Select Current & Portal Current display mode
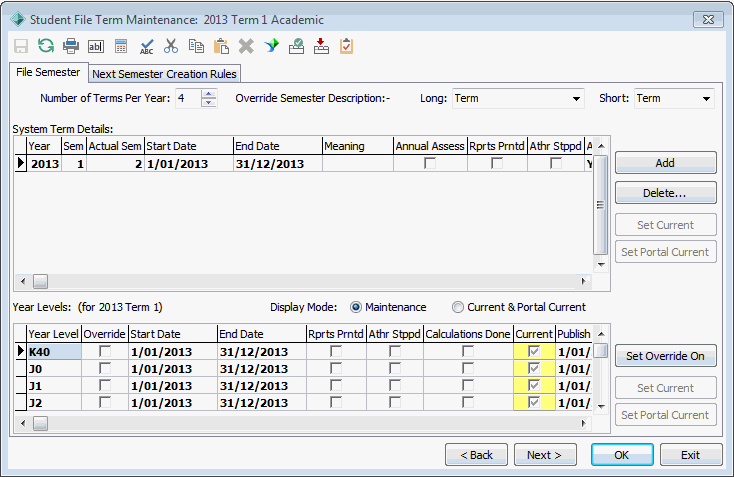This screenshot has height=477, width=734. coord(458,307)
